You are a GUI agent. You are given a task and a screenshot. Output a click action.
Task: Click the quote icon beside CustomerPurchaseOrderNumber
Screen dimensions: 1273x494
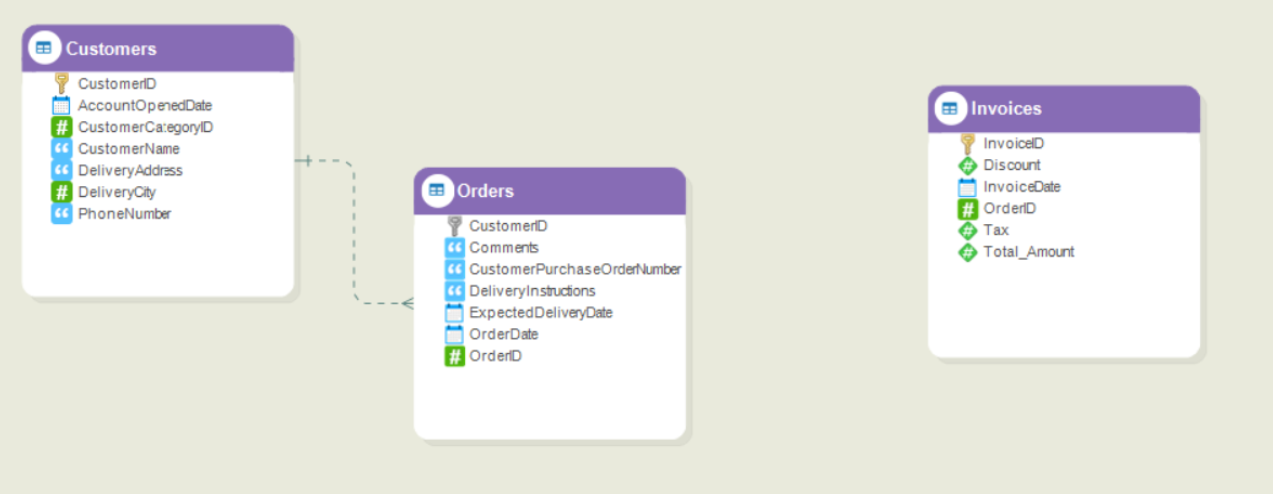[454, 269]
